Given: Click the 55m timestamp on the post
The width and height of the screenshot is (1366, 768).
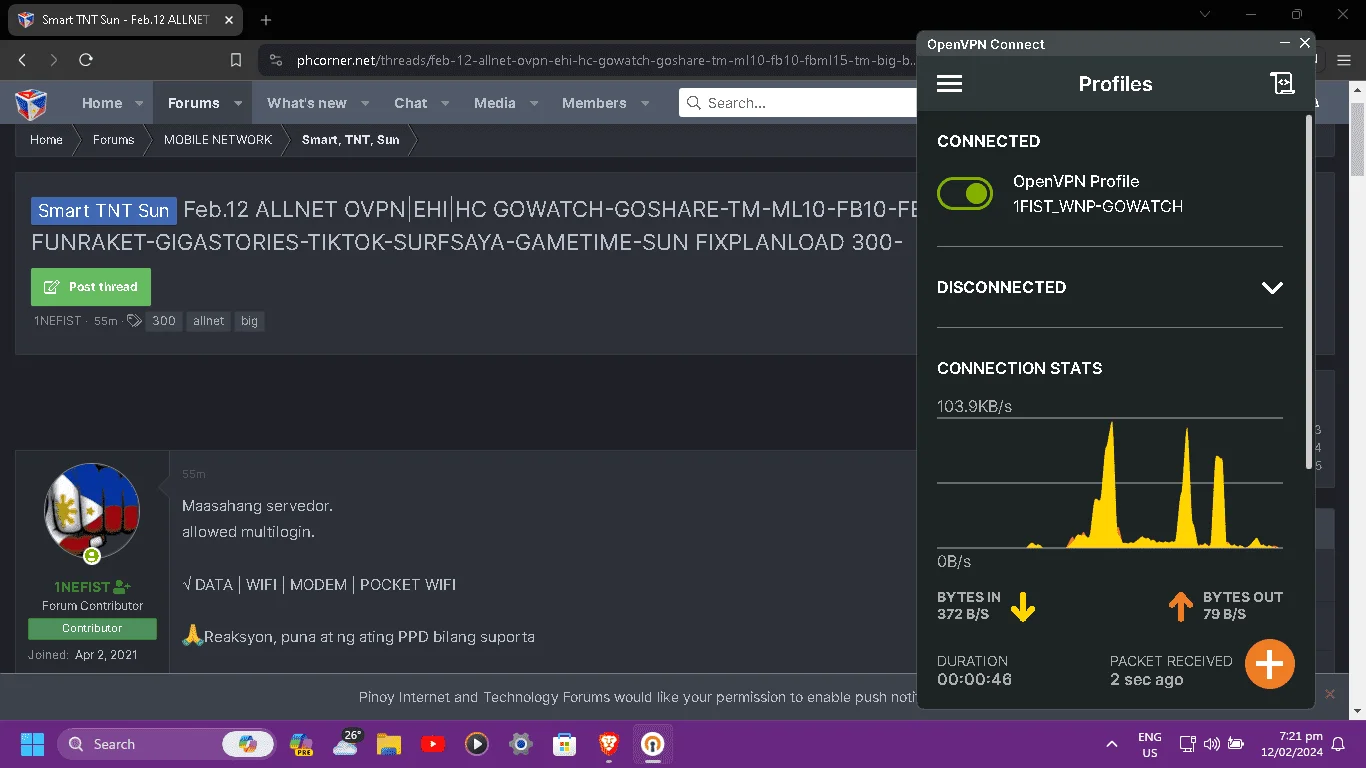Looking at the screenshot, I should [x=193, y=474].
